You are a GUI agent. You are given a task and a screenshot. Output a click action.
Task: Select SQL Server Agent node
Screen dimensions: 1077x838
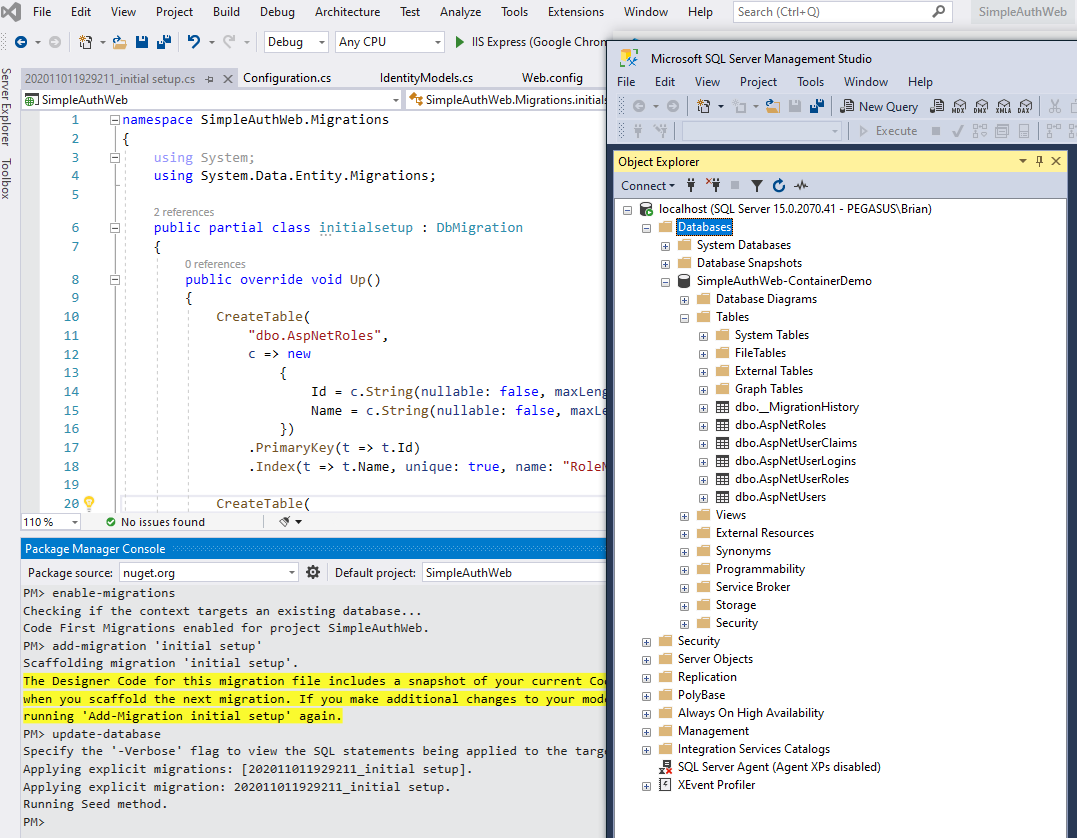tap(779, 767)
